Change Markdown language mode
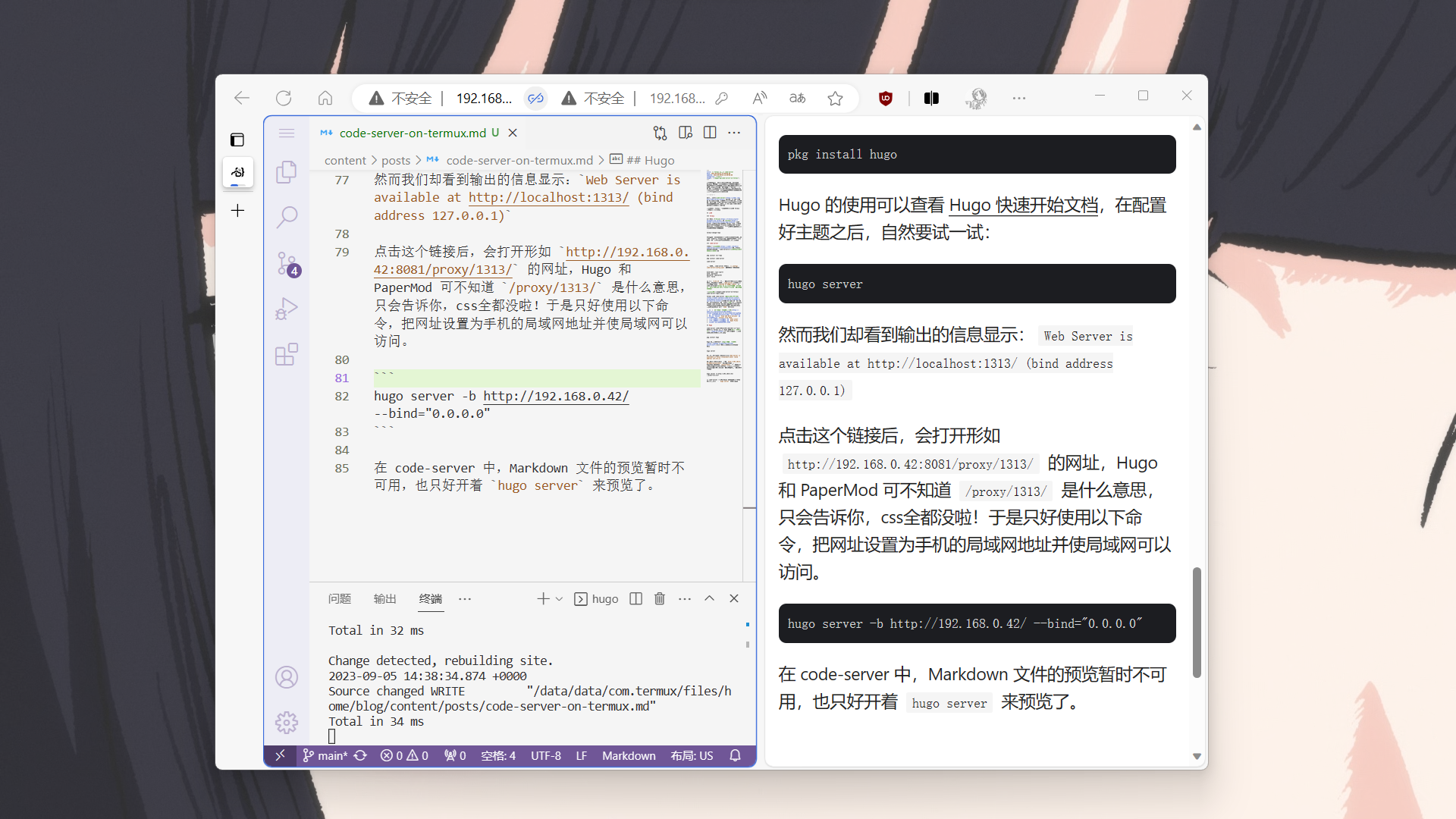Image resolution: width=1456 pixels, height=819 pixels. coord(629,756)
